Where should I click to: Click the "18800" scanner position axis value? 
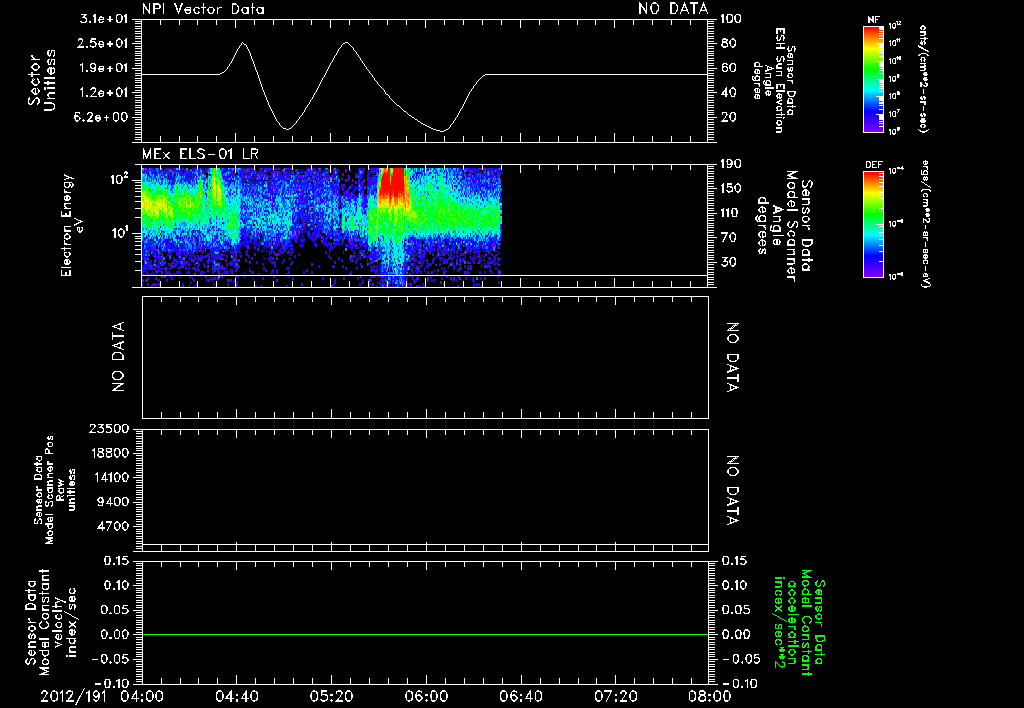tap(109, 453)
